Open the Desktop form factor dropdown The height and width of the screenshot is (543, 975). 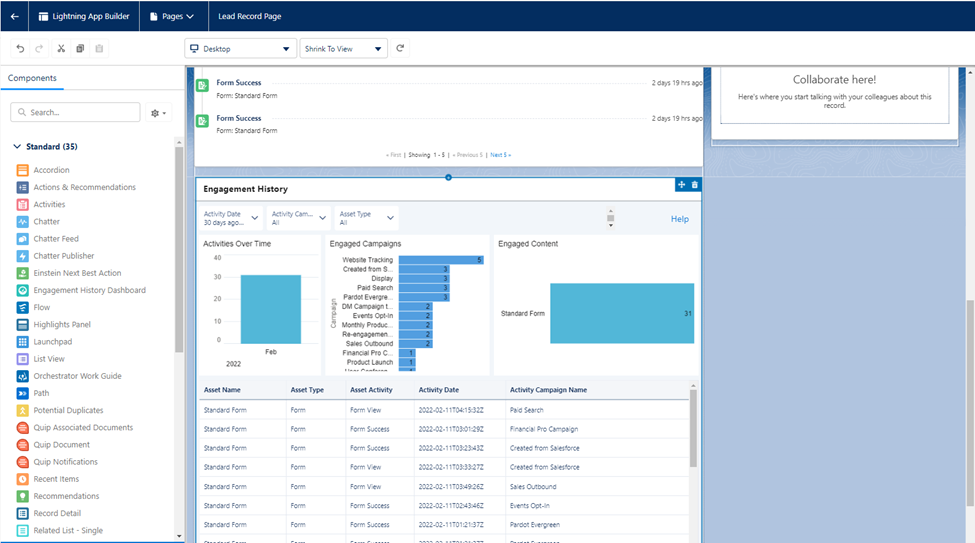coord(240,49)
